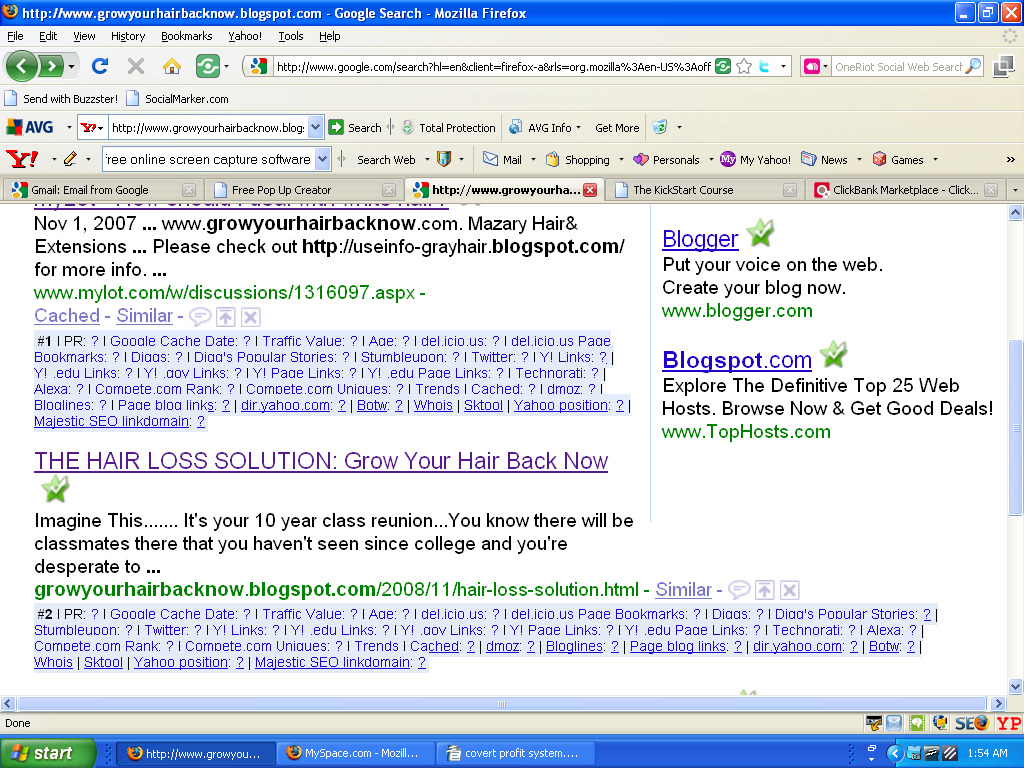Screen dimensions: 1024x768
Task: Click the SEO icon in status bar
Action: pos(970,723)
